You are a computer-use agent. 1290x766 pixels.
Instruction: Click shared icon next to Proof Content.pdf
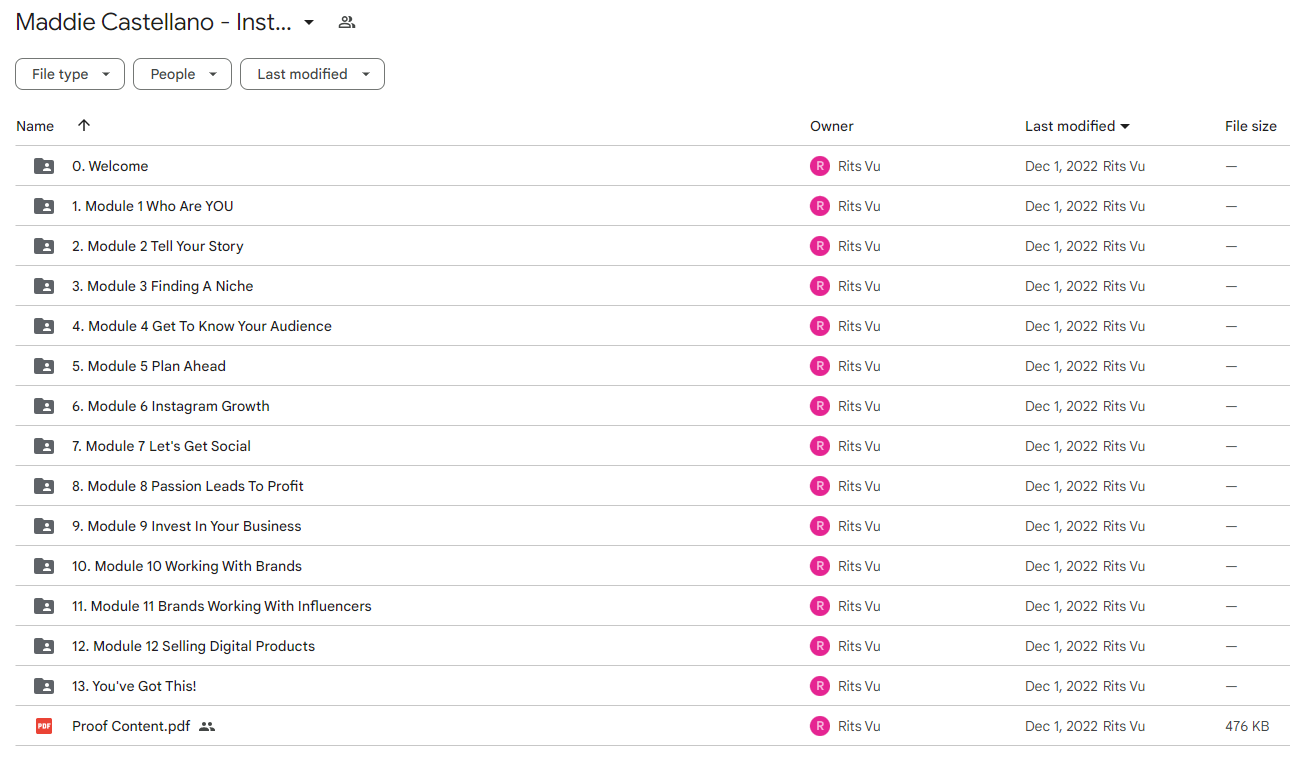click(x=207, y=726)
